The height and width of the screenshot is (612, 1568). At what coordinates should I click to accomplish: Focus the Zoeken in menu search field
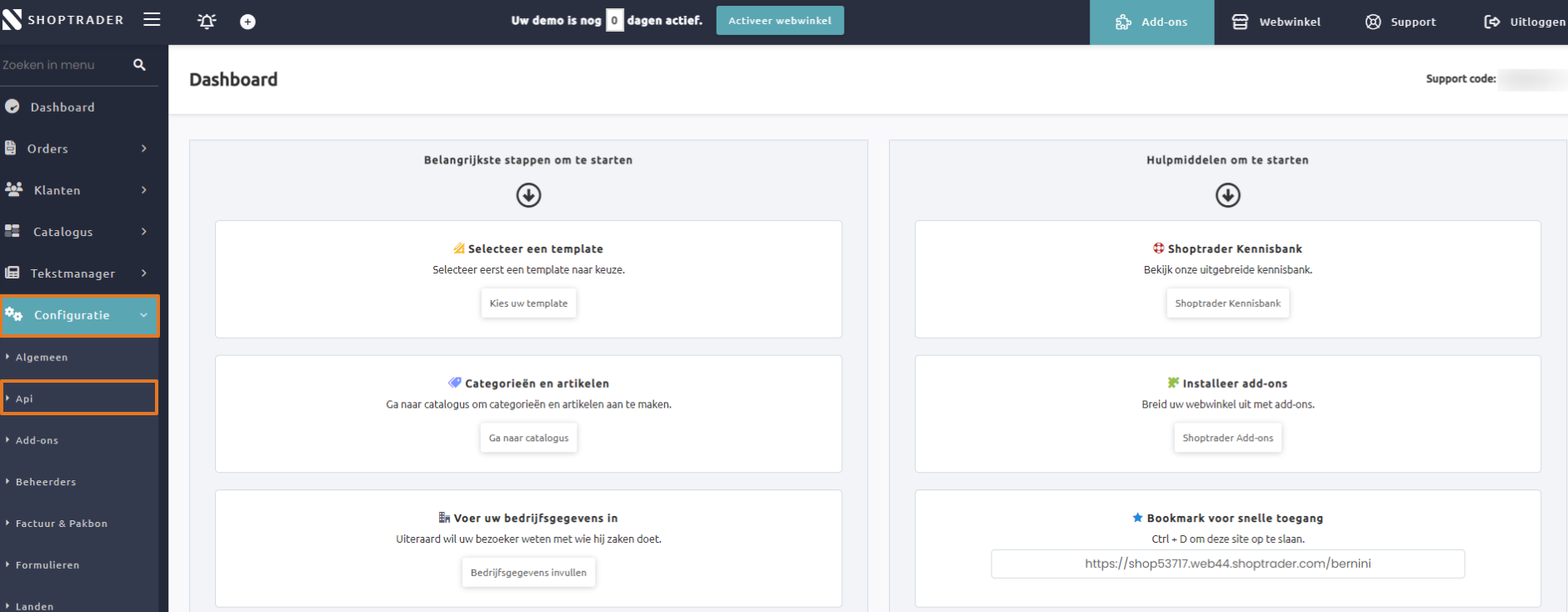67,64
